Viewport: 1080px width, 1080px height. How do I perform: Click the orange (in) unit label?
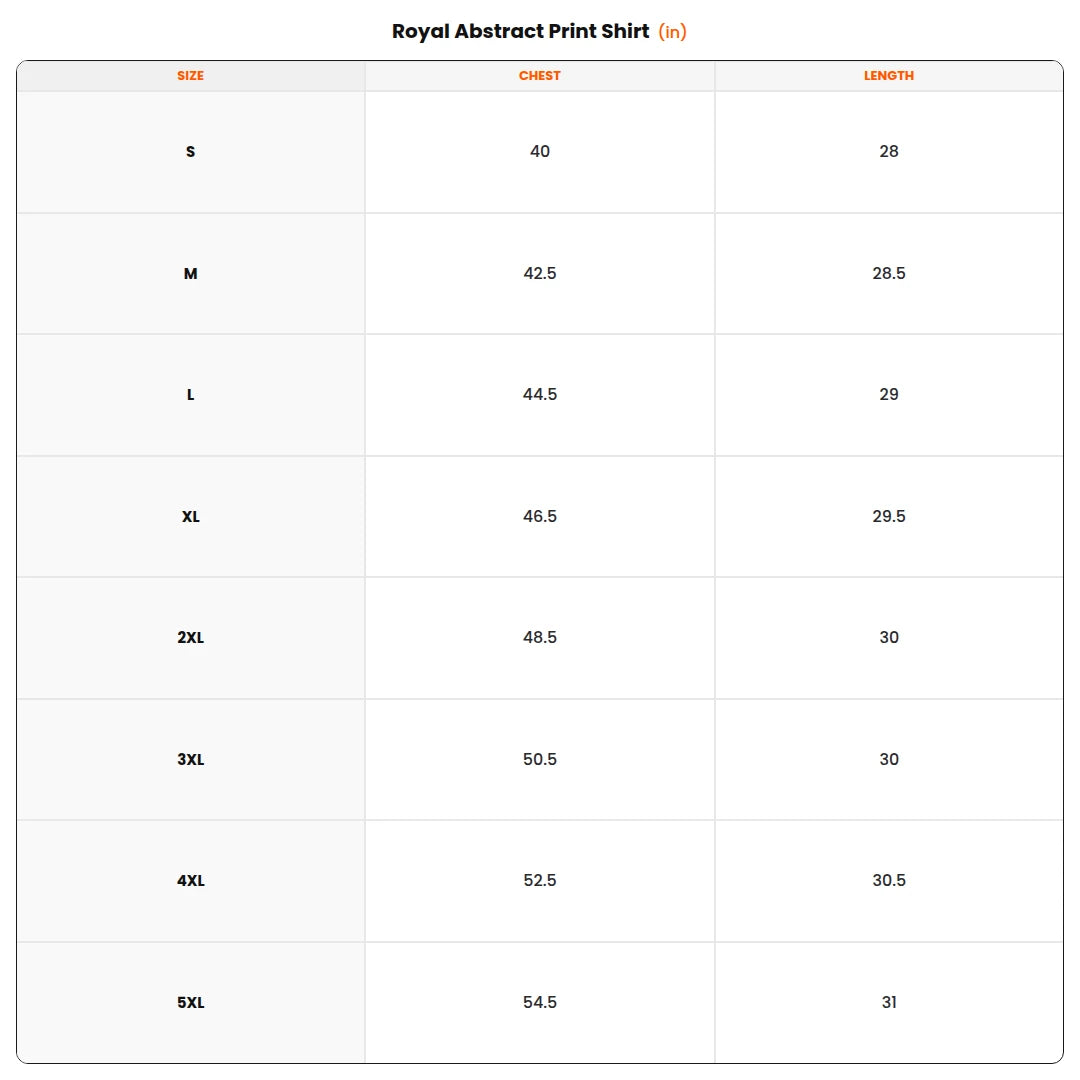click(672, 32)
